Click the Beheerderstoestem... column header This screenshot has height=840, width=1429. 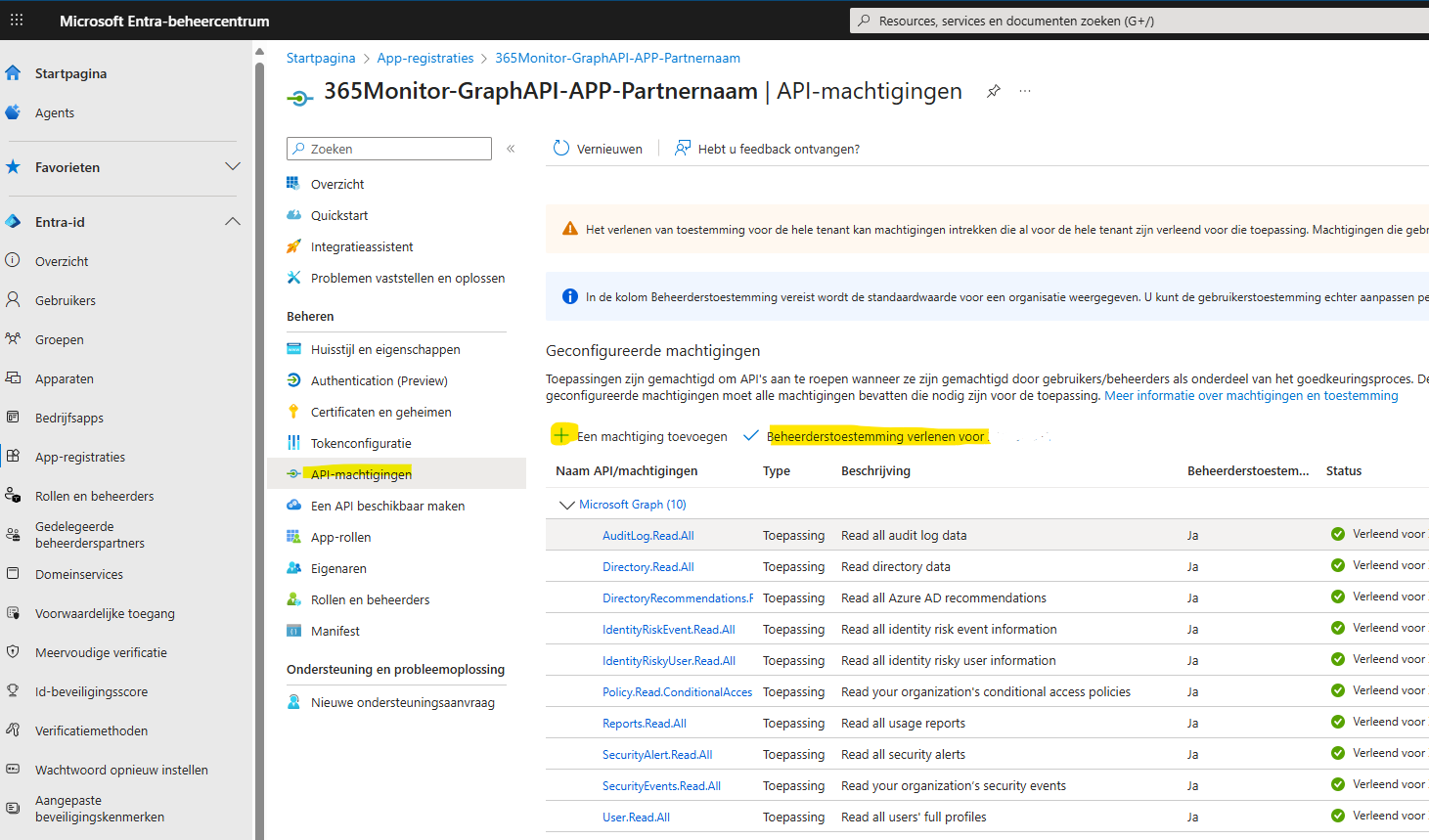(1248, 470)
